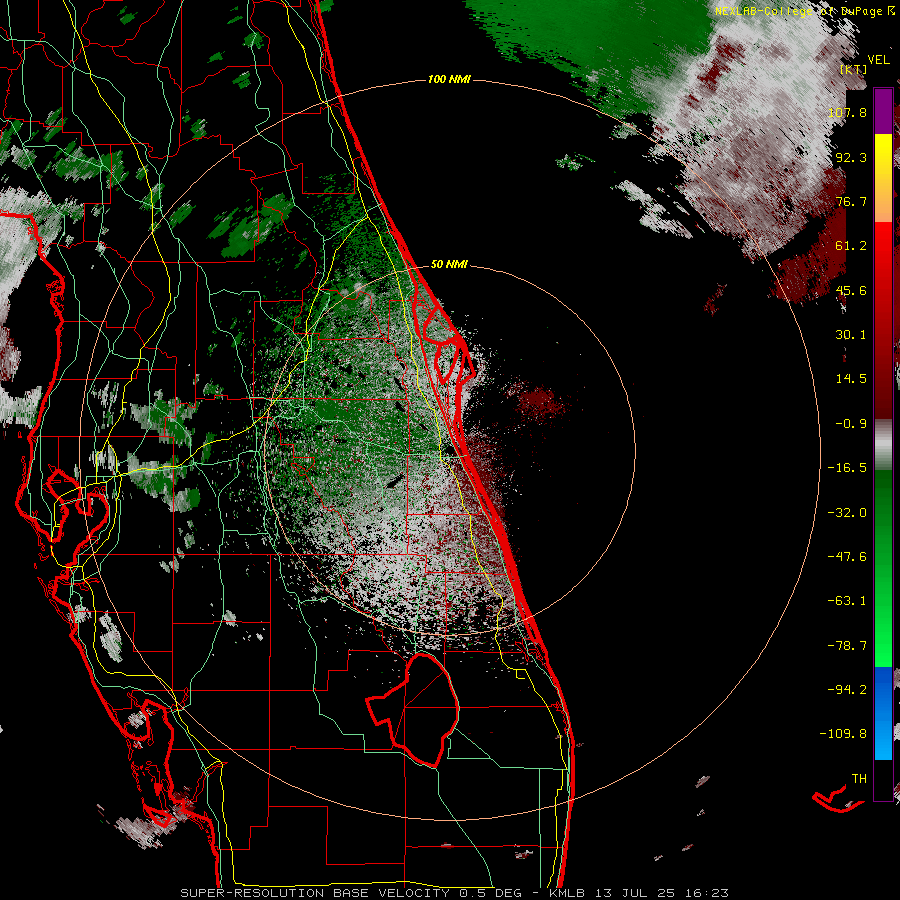Click the "100 NMI" range ring label
The height and width of the screenshot is (900, 900).
point(449,79)
